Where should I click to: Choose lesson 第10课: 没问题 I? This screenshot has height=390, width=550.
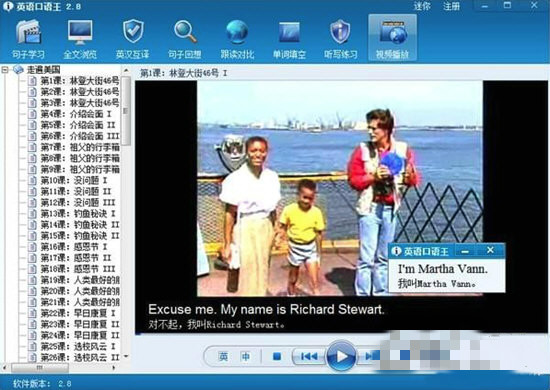point(74,181)
